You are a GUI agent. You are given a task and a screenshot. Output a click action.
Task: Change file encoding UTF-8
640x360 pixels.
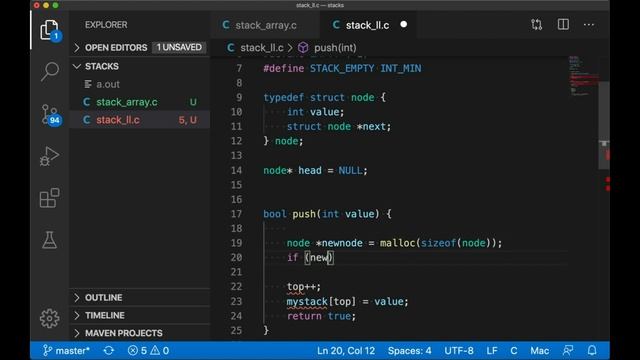tap(459, 351)
